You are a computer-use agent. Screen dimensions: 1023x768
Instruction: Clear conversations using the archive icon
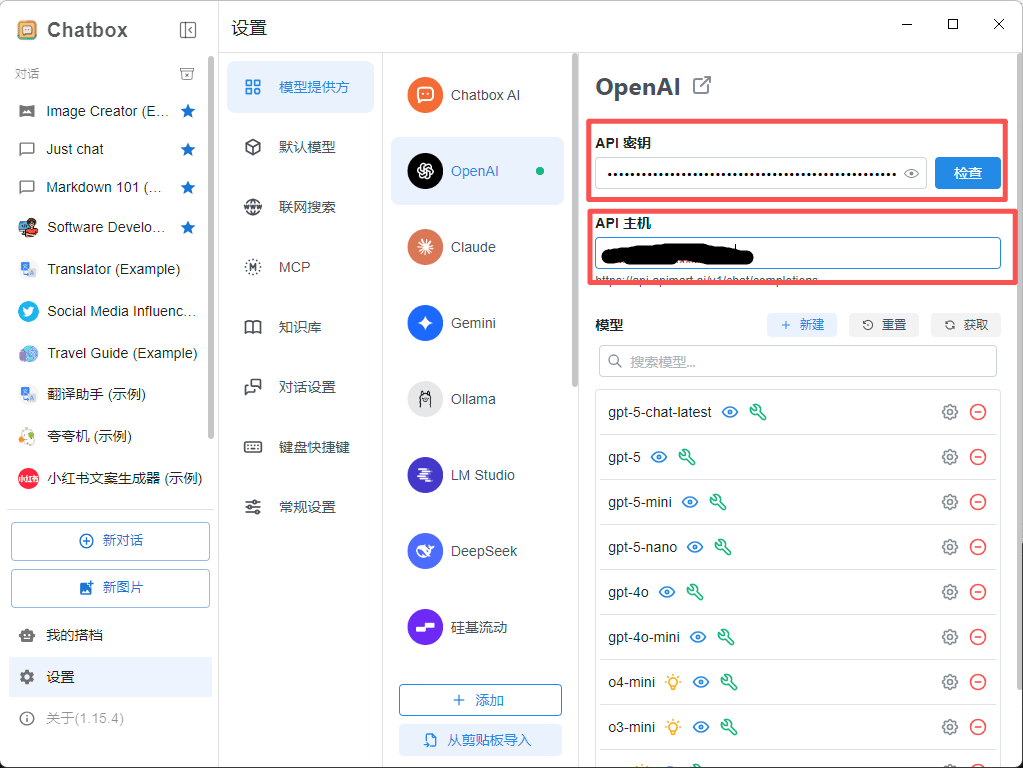[187, 74]
